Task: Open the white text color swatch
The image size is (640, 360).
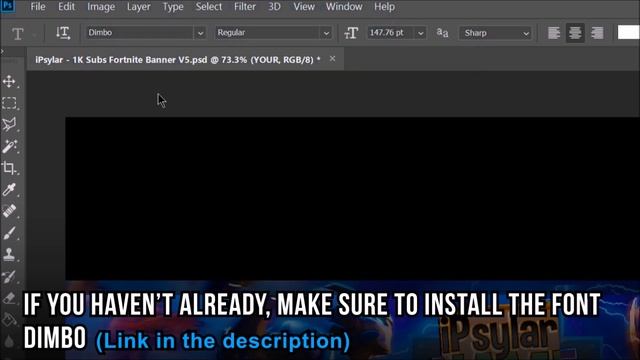Action: click(629, 32)
